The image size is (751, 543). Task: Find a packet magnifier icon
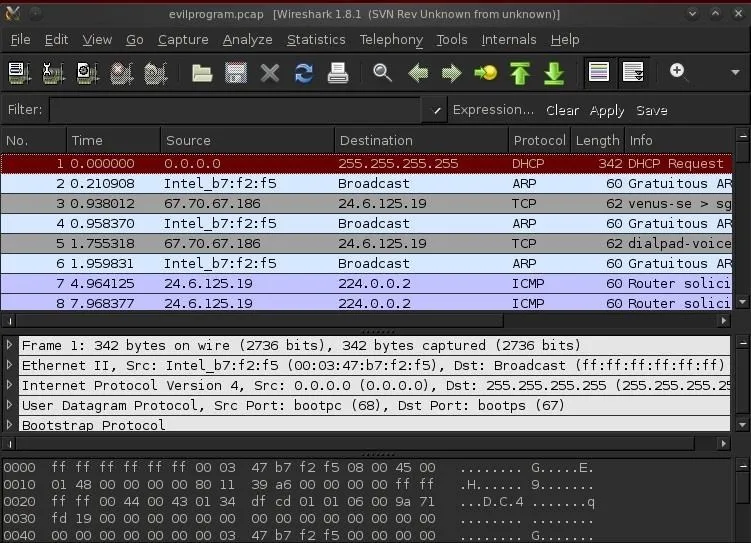click(383, 73)
